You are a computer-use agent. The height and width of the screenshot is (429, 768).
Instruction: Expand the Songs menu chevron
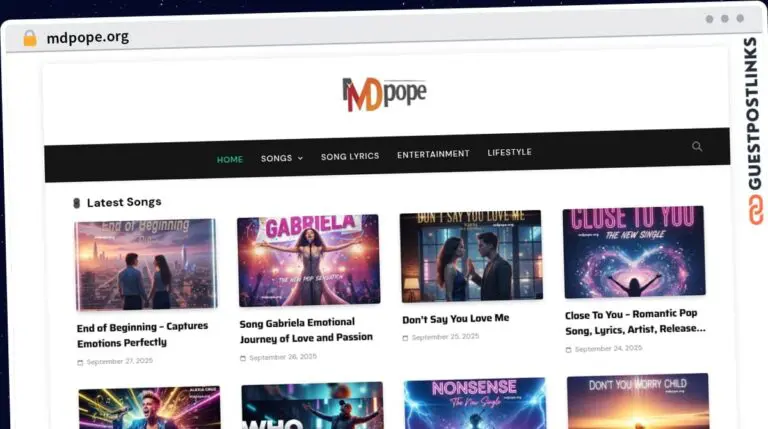pyautogui.click(x=300, y=158)
